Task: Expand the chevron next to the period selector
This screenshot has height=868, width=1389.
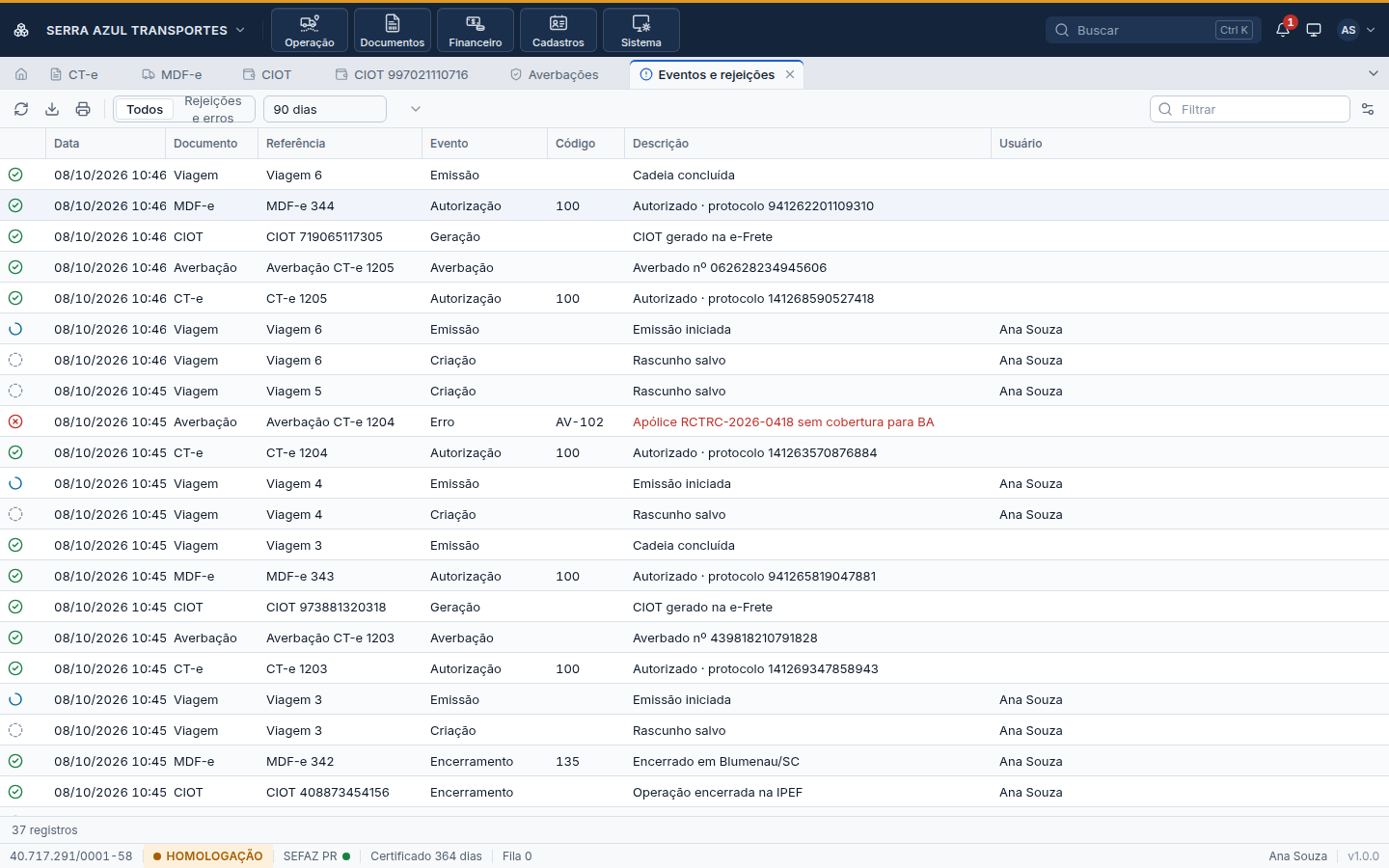Action: 416,109
